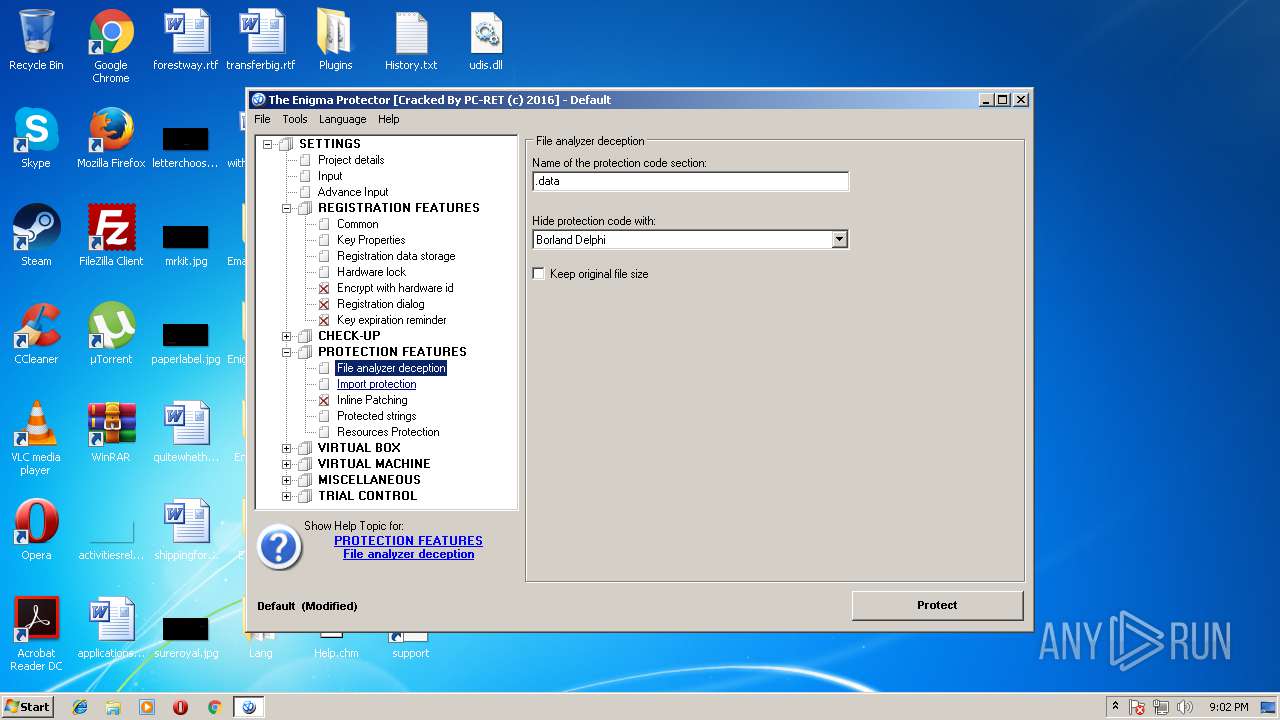The image size is (1280, 720).
Task: Toggle Resources Protection item checkbox
Action: [x=323, y=432]
